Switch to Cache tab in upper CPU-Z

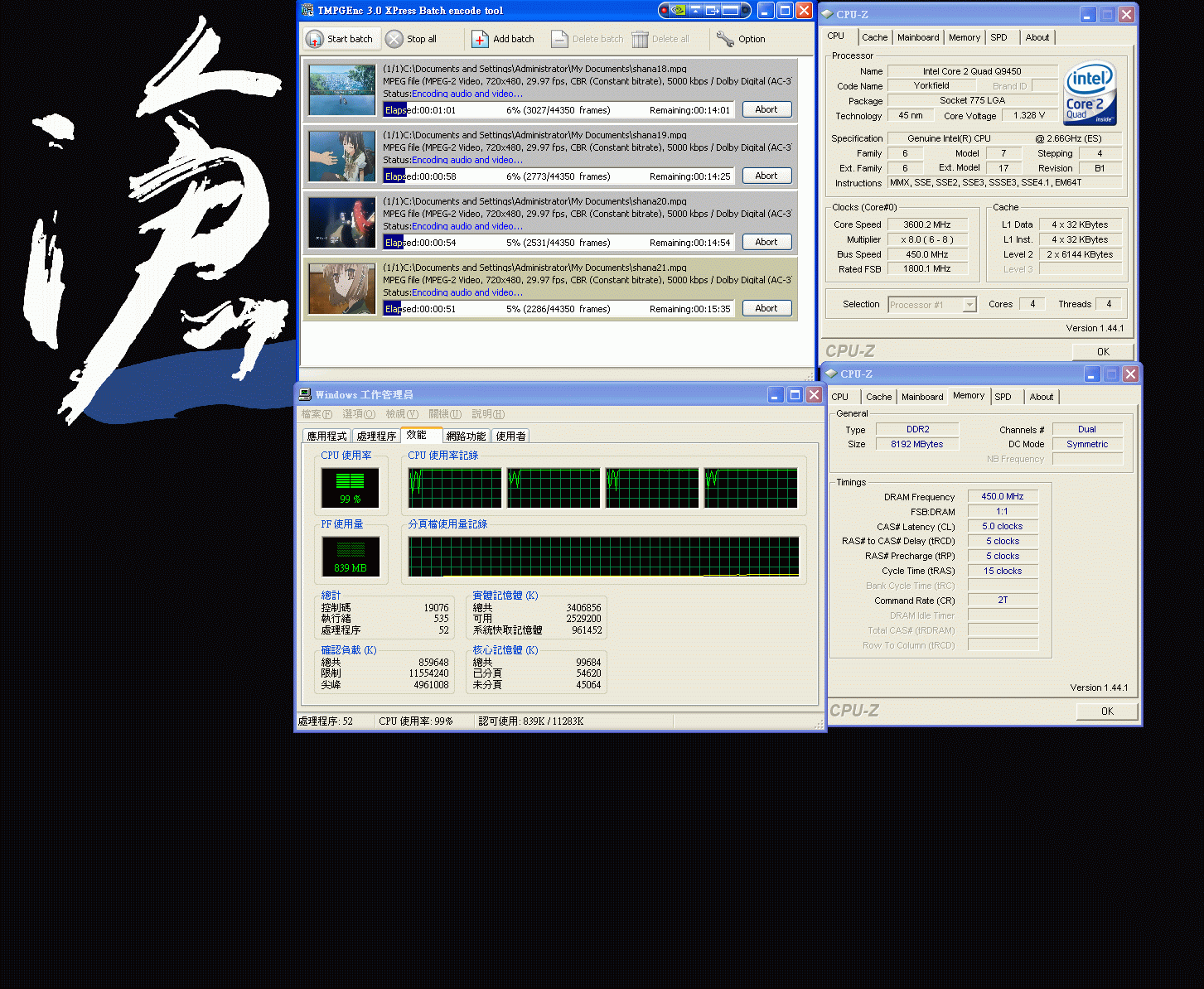click(x=874, y=37)
